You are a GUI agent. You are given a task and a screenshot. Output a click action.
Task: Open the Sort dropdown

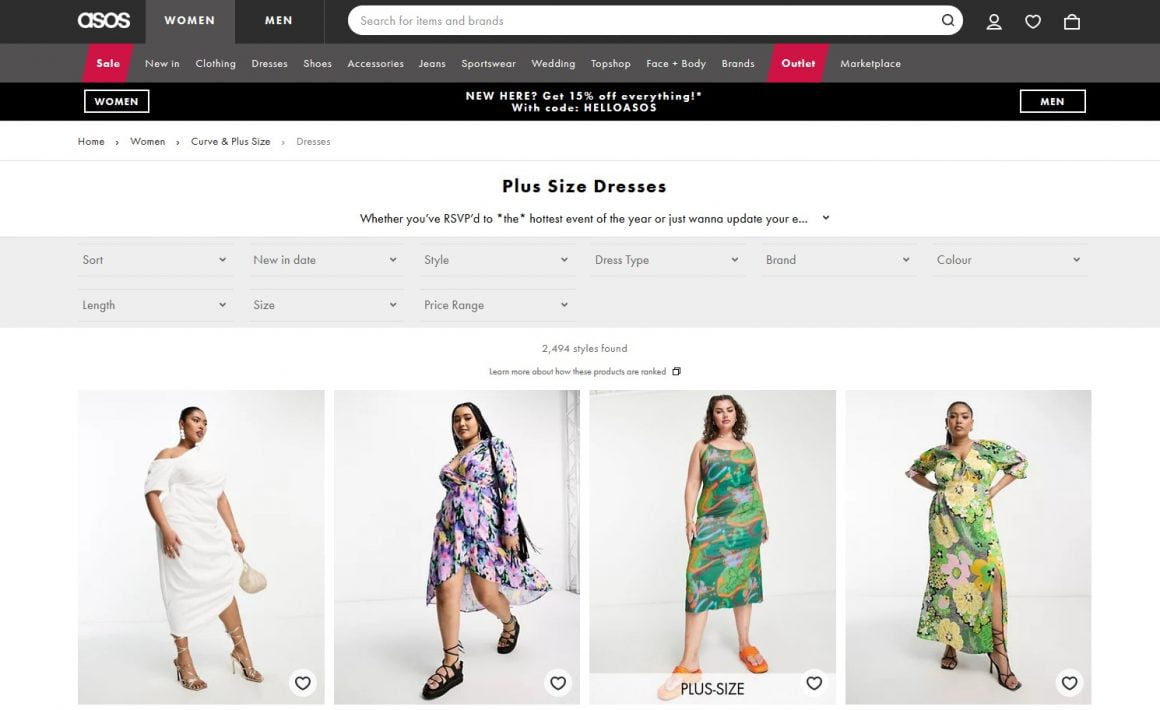155,260
